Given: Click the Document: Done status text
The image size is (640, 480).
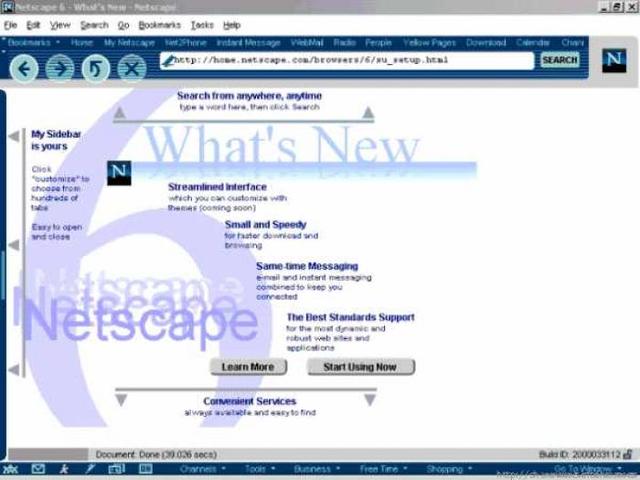Looking at the screenshot, I should [x=156, y=454].
